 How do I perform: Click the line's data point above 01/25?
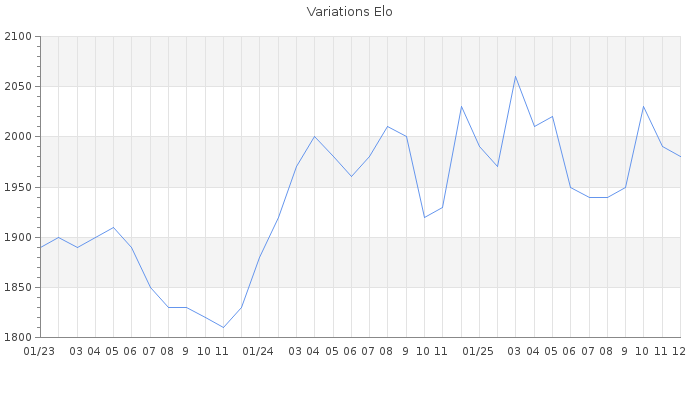(479, 147)
